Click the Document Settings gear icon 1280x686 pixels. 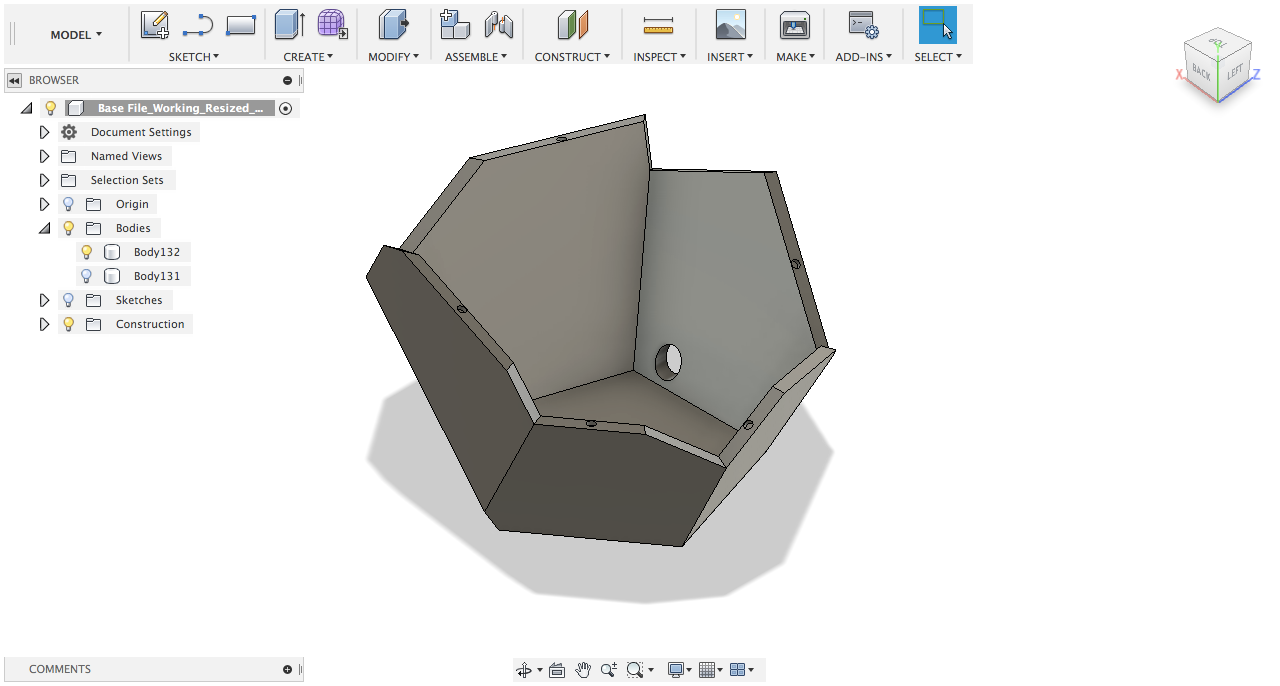coord(69,132)
